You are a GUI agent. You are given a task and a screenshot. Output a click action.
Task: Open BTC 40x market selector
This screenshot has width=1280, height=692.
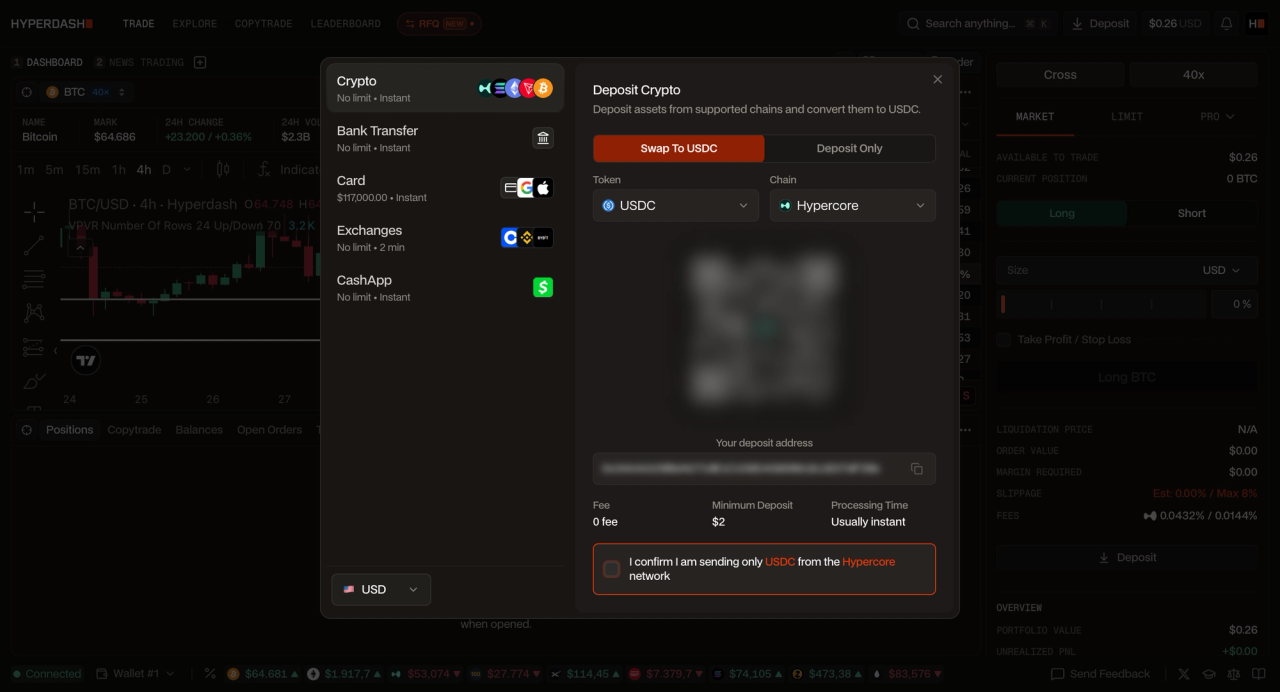pos(87,92)
